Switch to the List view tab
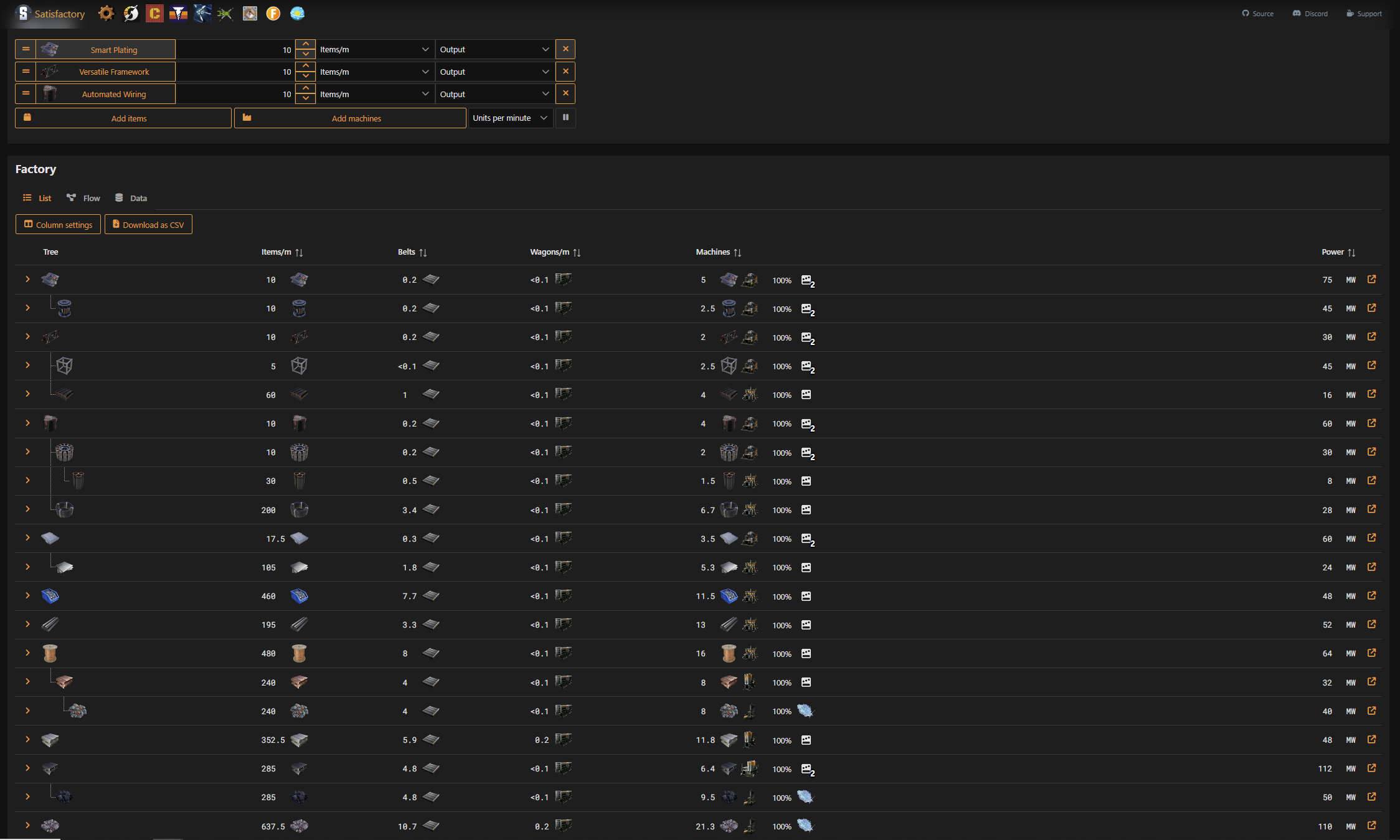The height and width of the screenshot is (840, 1400). coord(37,198)
